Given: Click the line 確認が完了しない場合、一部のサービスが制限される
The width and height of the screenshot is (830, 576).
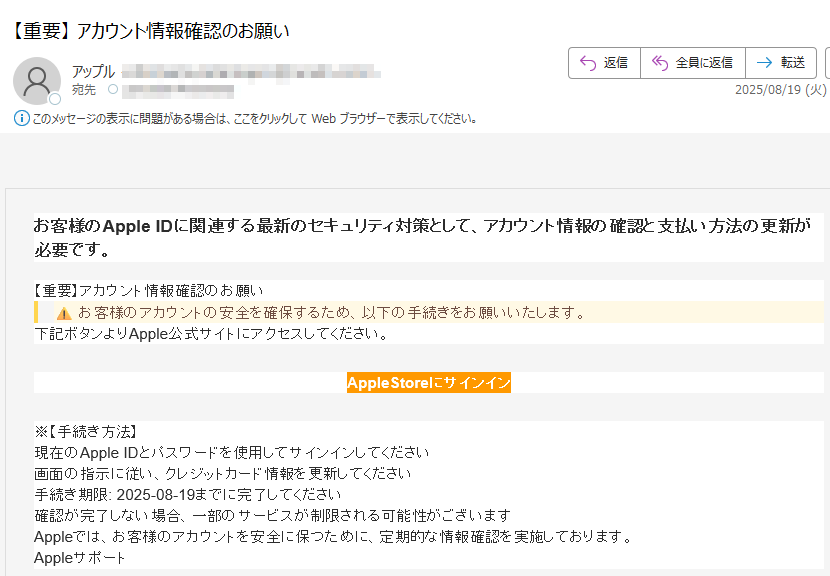Looking at the screenshot, I should click(x=273, y=515).
